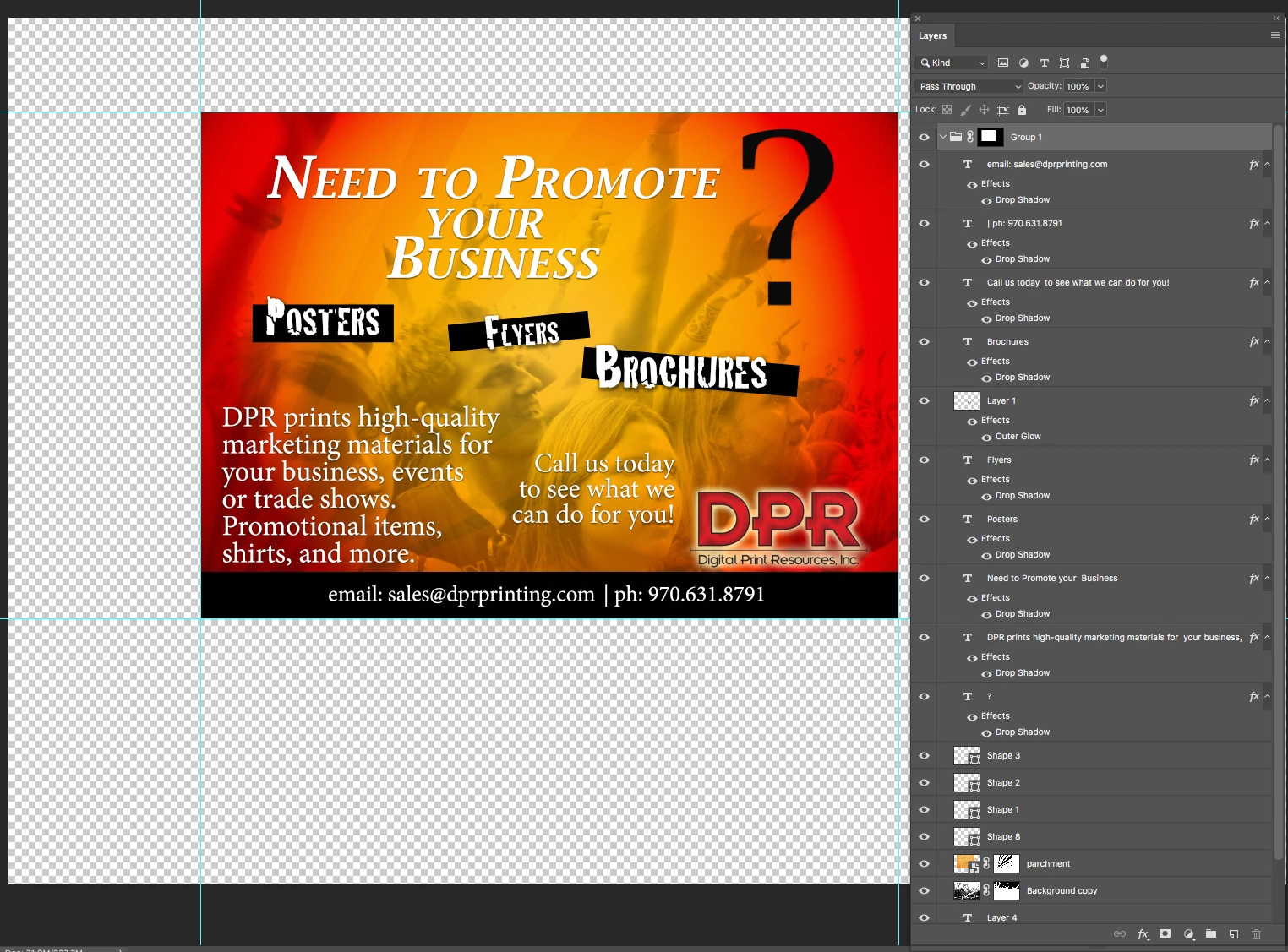Hide the Shape 3 layer
The width and height of the screenshot is (1288, 952).
pyautogui.click(x=924, y=755)
